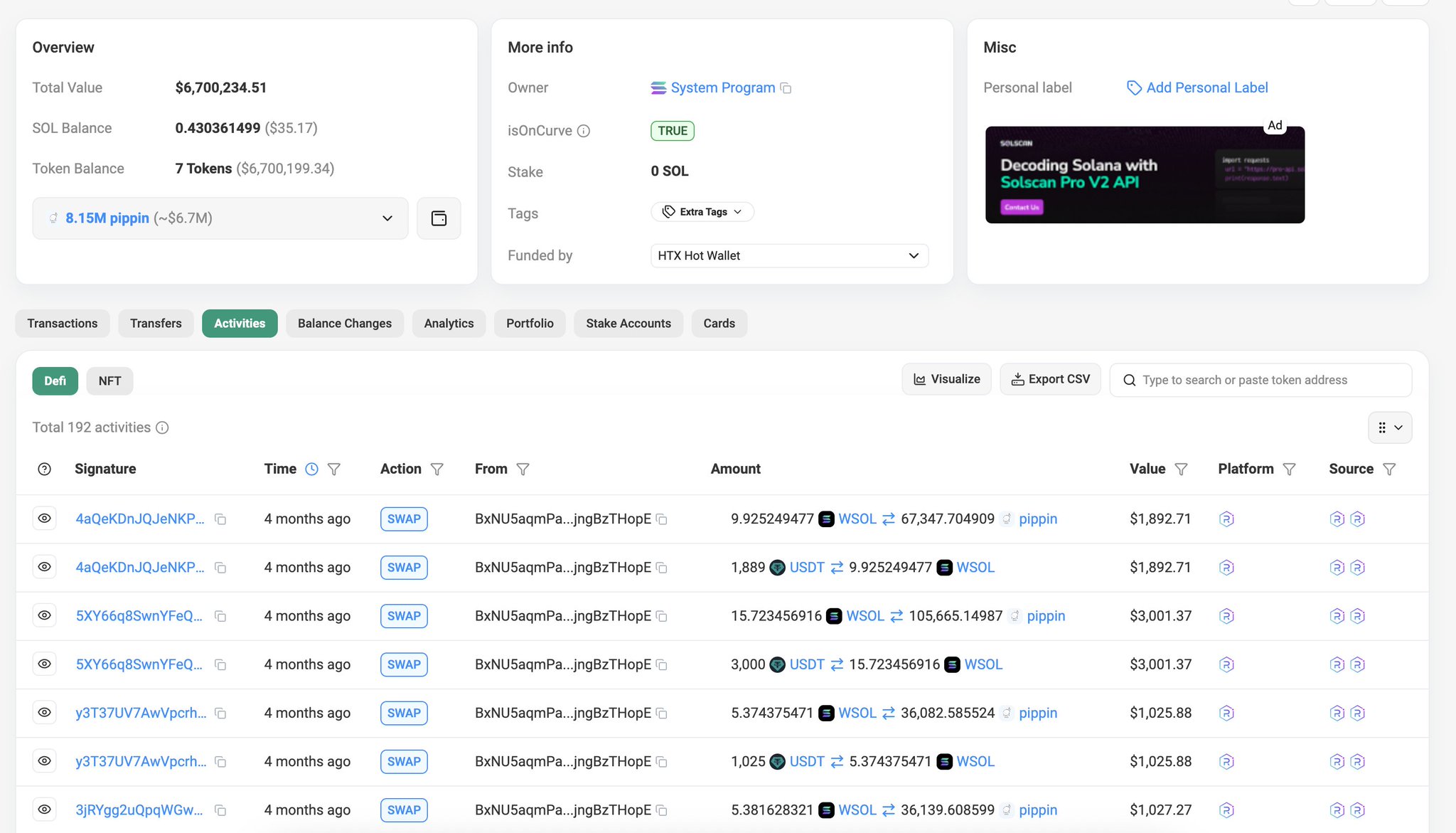
Task: Open the Time column filter
Action: tap(334, 469)
